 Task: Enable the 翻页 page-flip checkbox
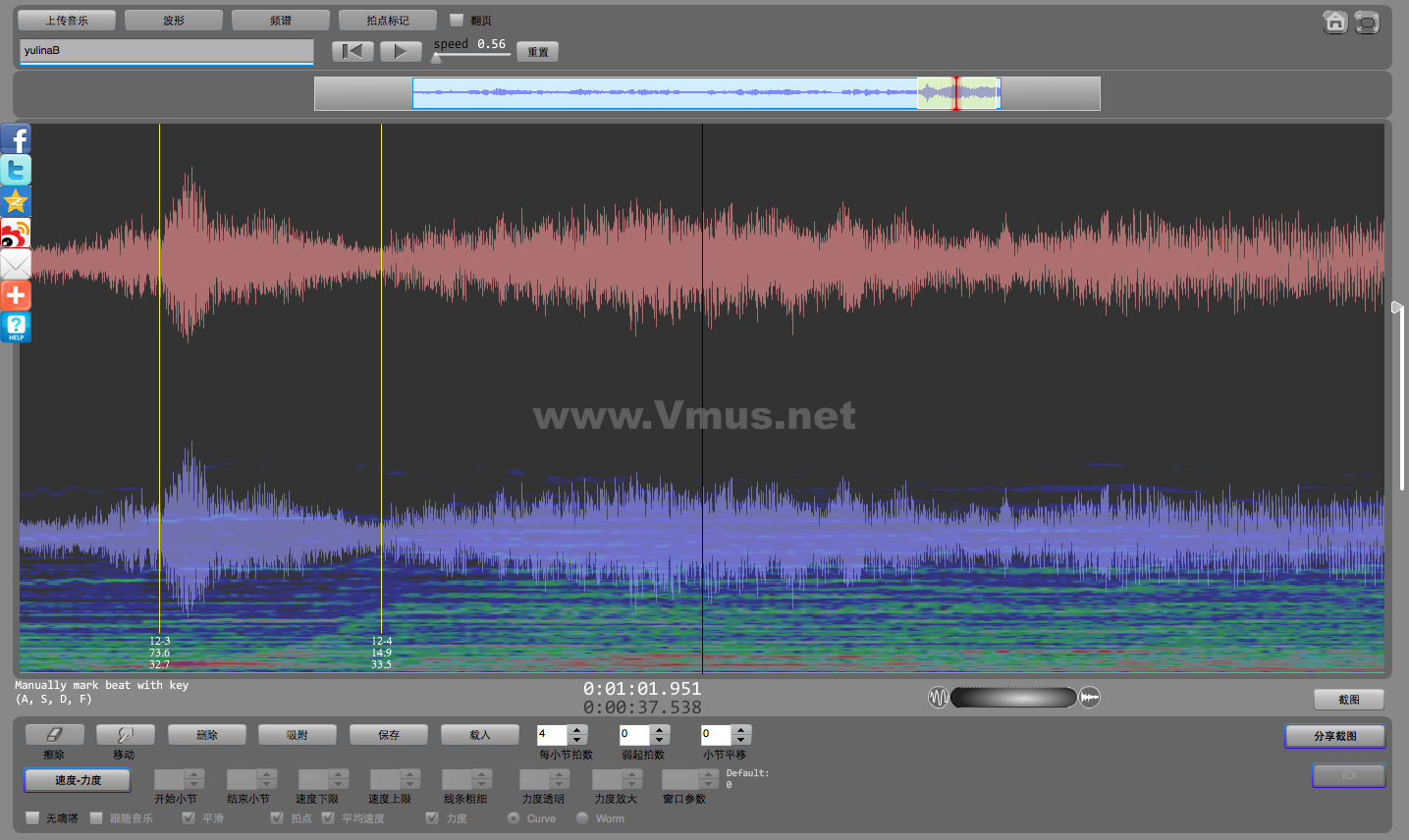coord(457,20)
